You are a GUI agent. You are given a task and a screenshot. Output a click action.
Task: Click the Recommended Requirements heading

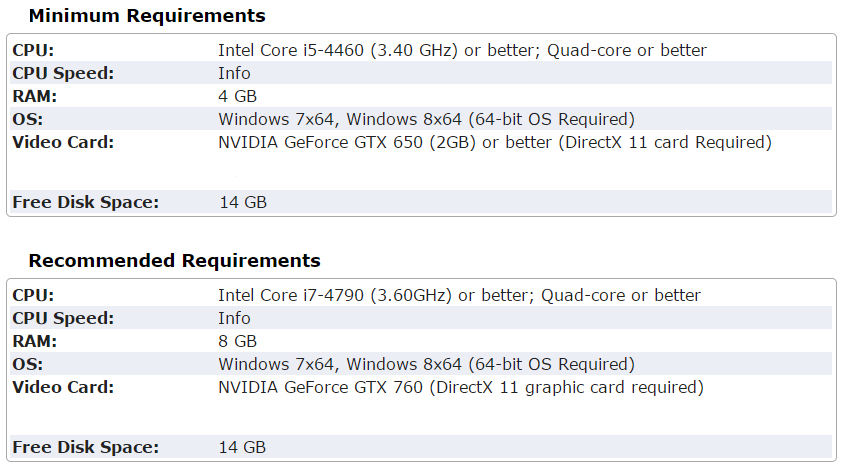tap(174, 261)
